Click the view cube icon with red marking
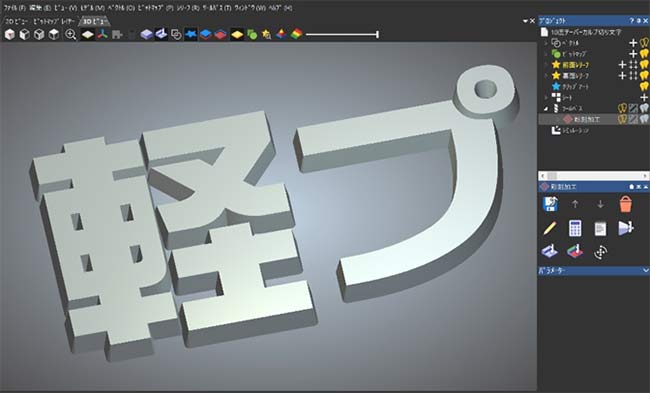650x393 pixels. [10, 34]
